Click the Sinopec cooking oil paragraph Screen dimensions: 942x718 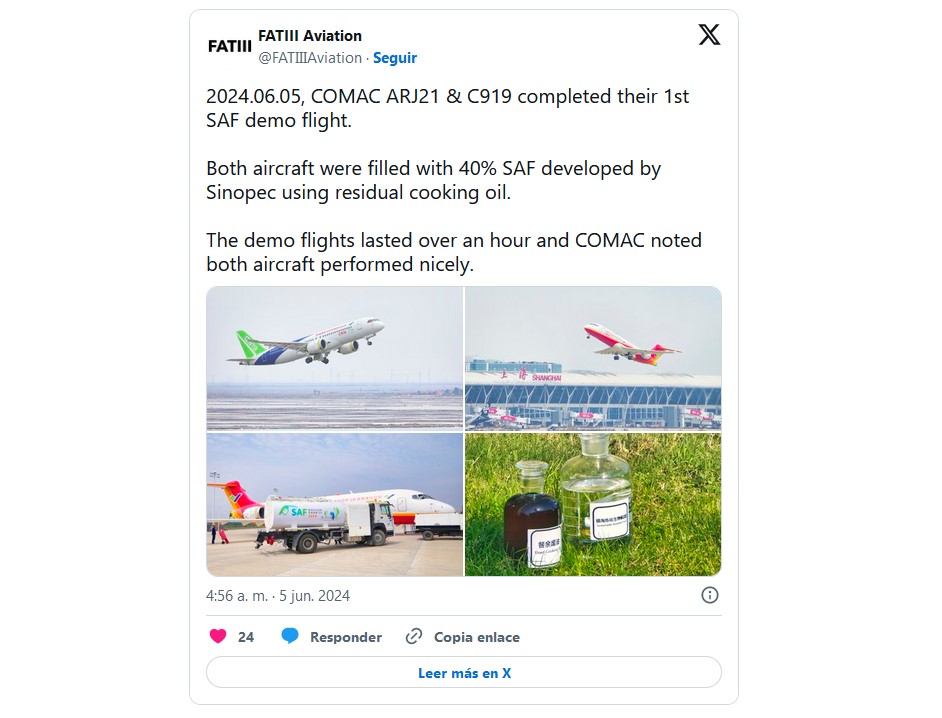433,180
